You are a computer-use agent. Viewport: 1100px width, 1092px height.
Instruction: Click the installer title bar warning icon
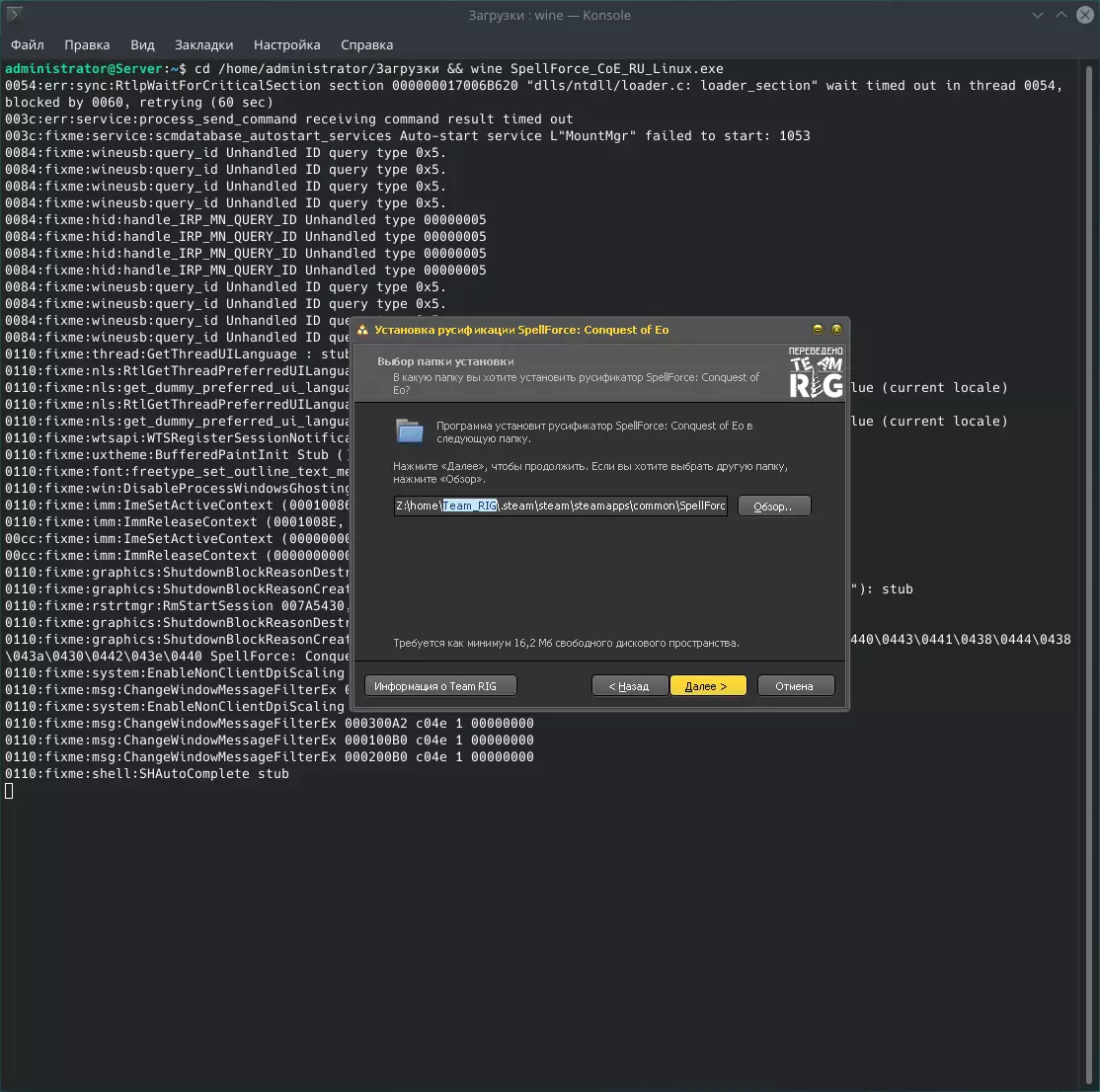click(362, 330)
